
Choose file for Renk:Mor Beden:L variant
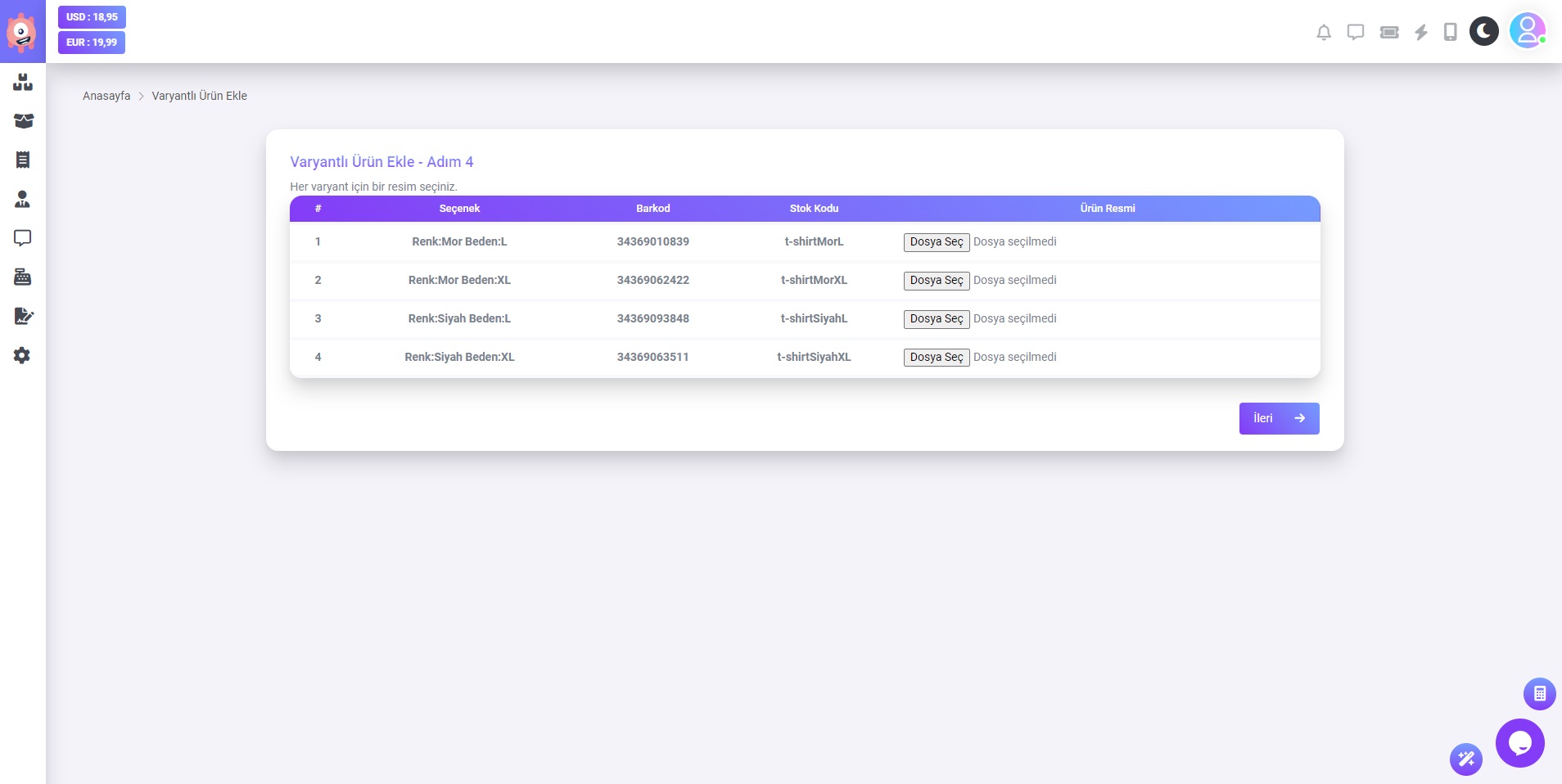tap(936, 242)
